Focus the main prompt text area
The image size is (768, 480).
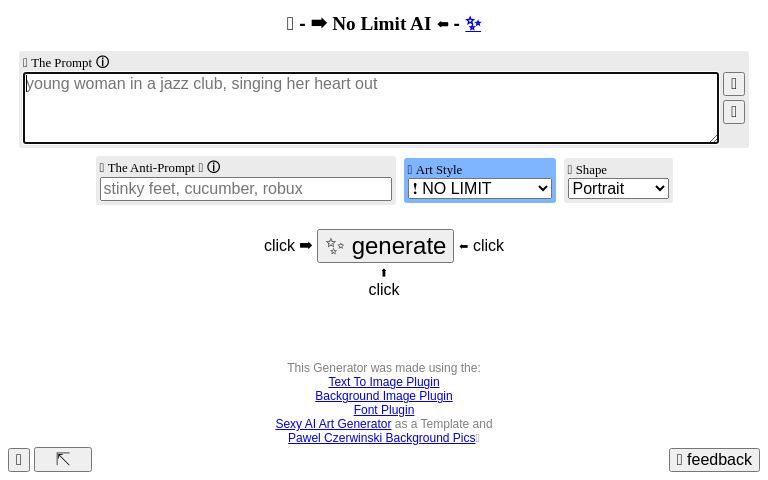370,108
